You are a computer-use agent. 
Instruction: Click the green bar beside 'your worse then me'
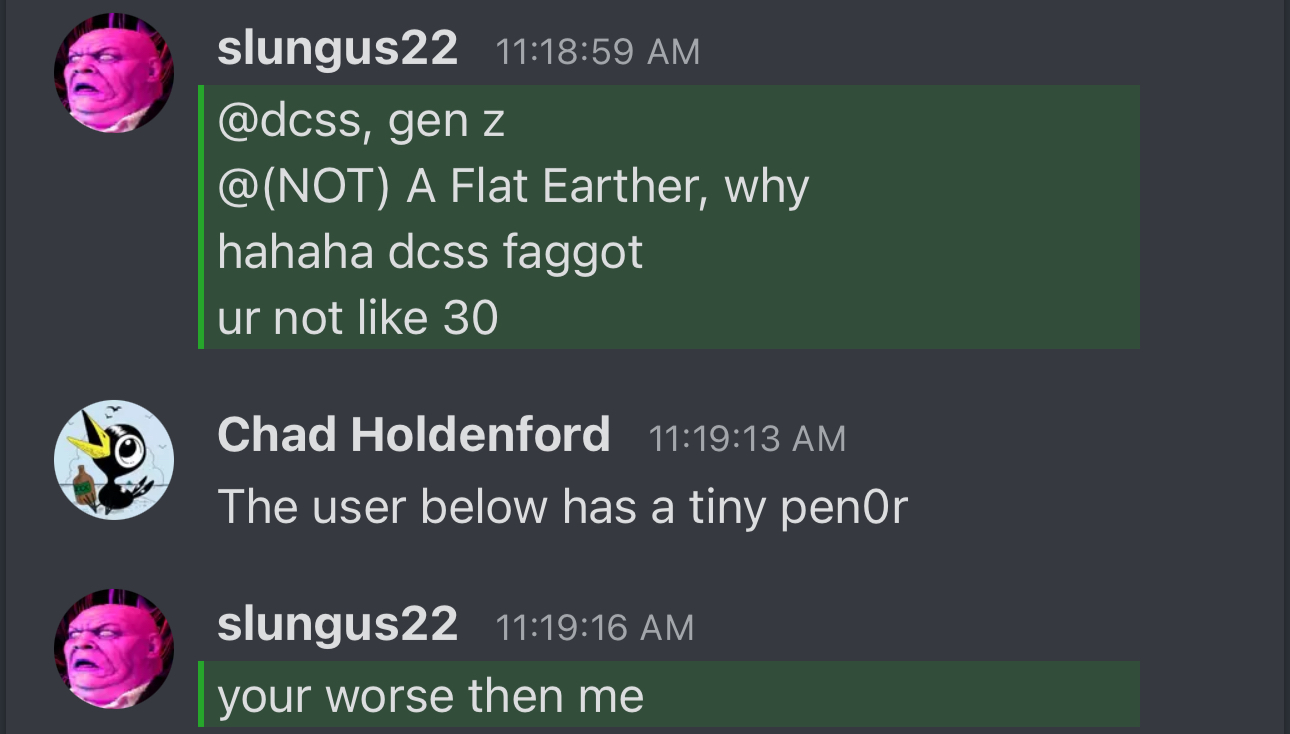click(201, 694)
